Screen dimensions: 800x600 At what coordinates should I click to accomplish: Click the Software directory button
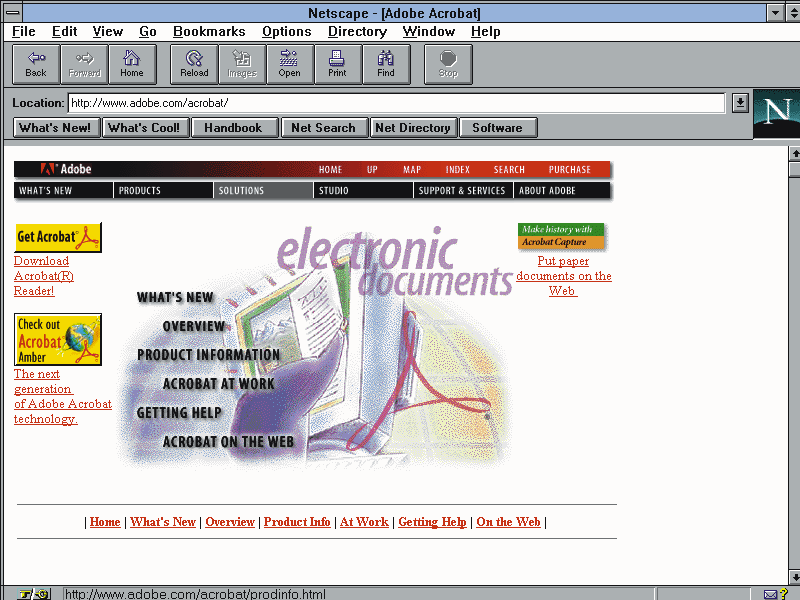click(498, 128)
